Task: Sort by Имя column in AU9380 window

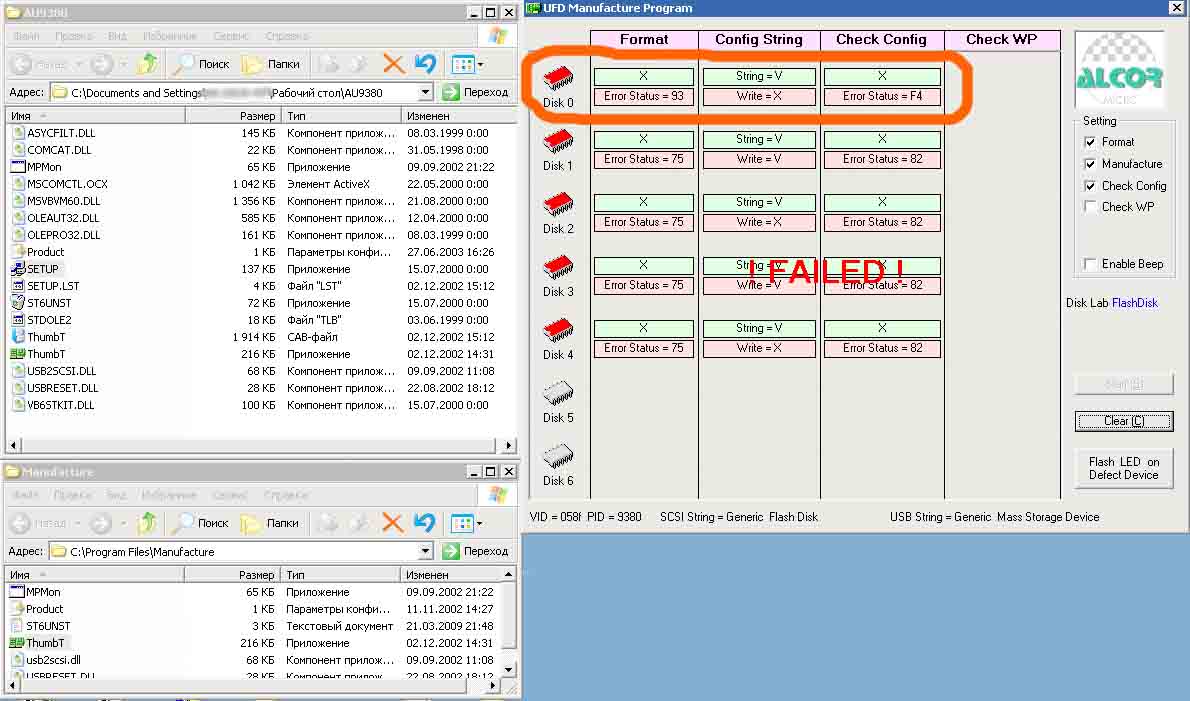Action: tap(96, 116)
